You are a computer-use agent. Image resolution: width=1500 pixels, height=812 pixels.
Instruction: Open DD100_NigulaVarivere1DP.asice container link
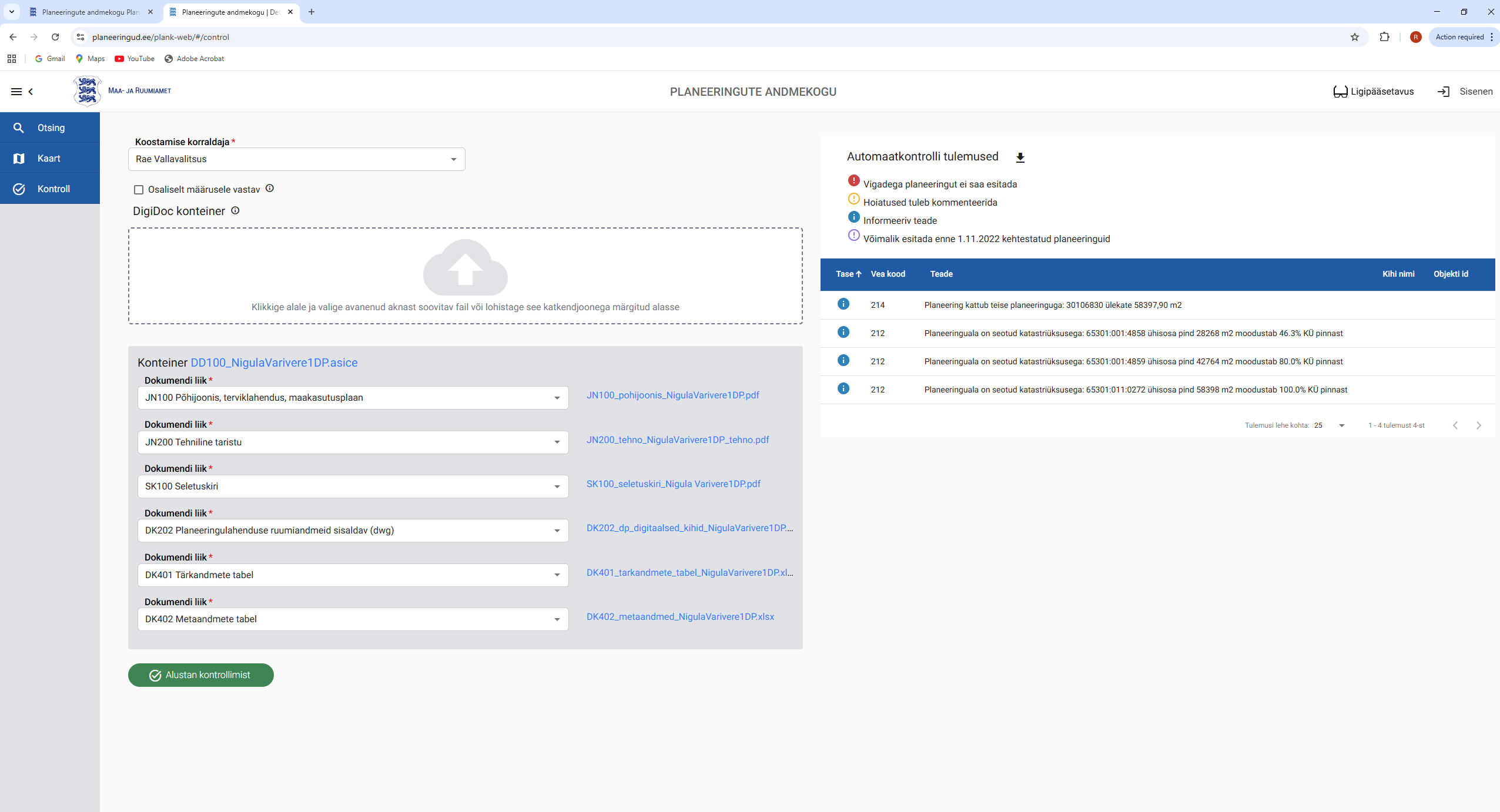pos(274,363)
